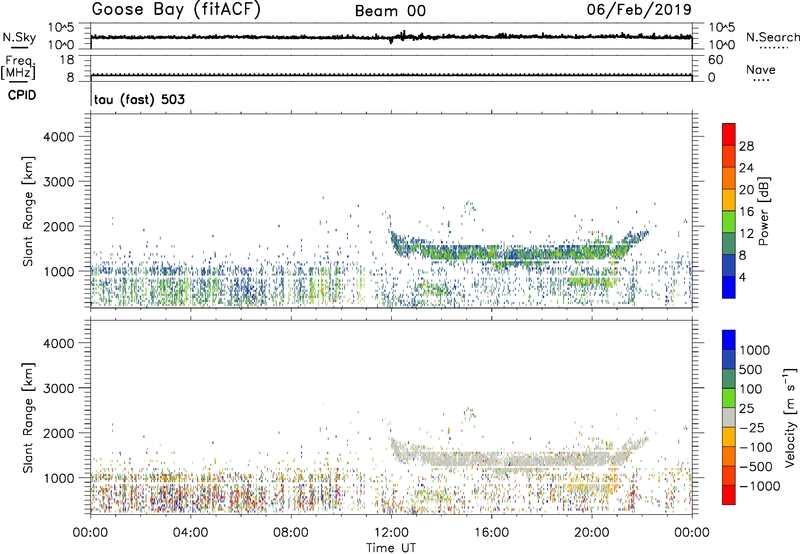
Task: Click the dark blue 500–1000 velocity swatch
Action: click(729, 359)
